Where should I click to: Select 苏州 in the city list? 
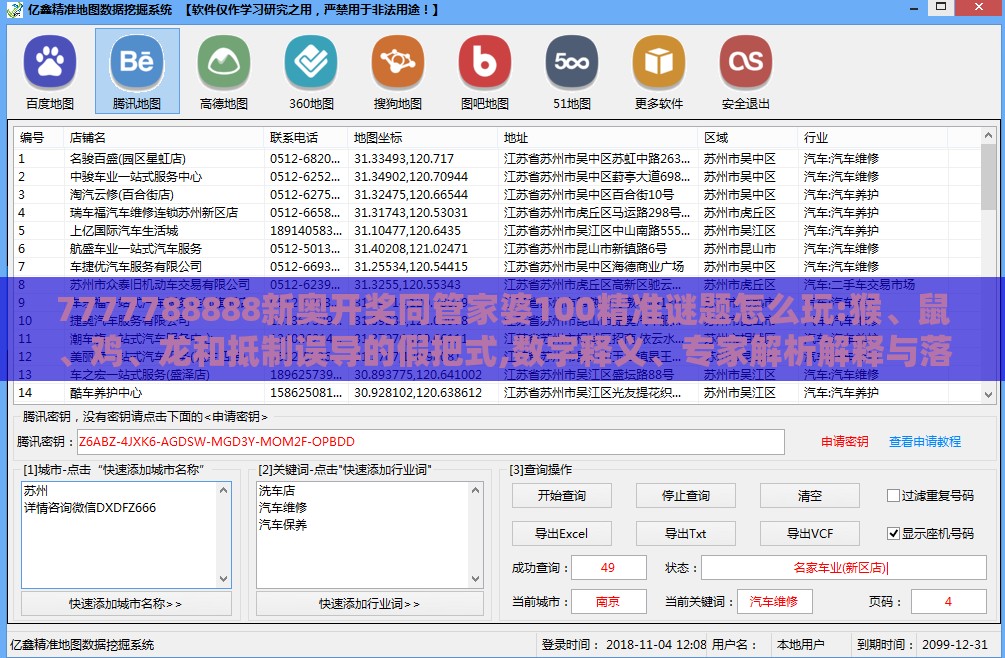(36, 491)
